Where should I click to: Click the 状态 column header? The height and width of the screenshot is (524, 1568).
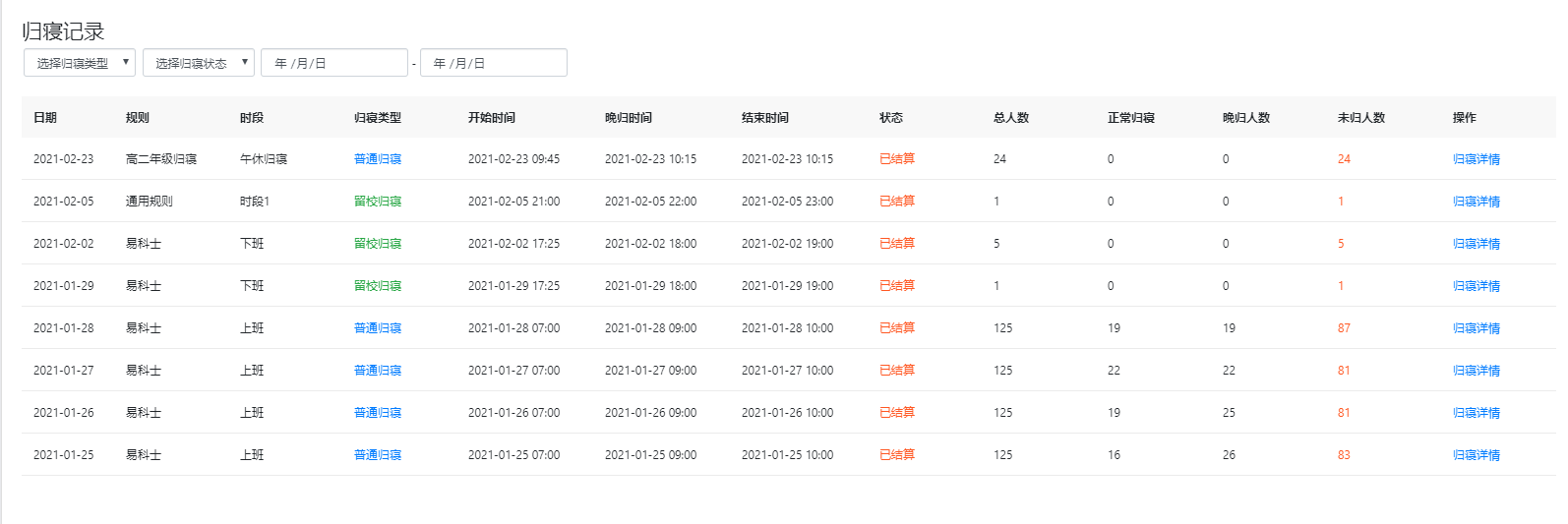click(x=891, y=118)
